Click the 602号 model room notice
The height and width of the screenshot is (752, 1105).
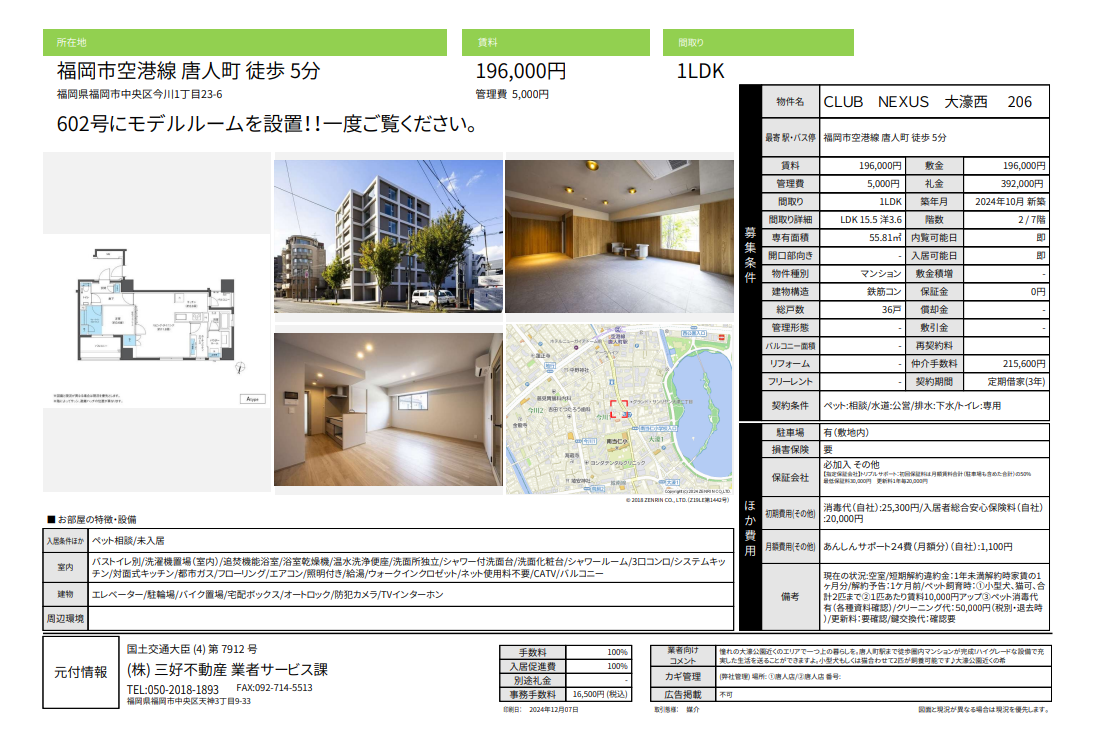(268, 124)
